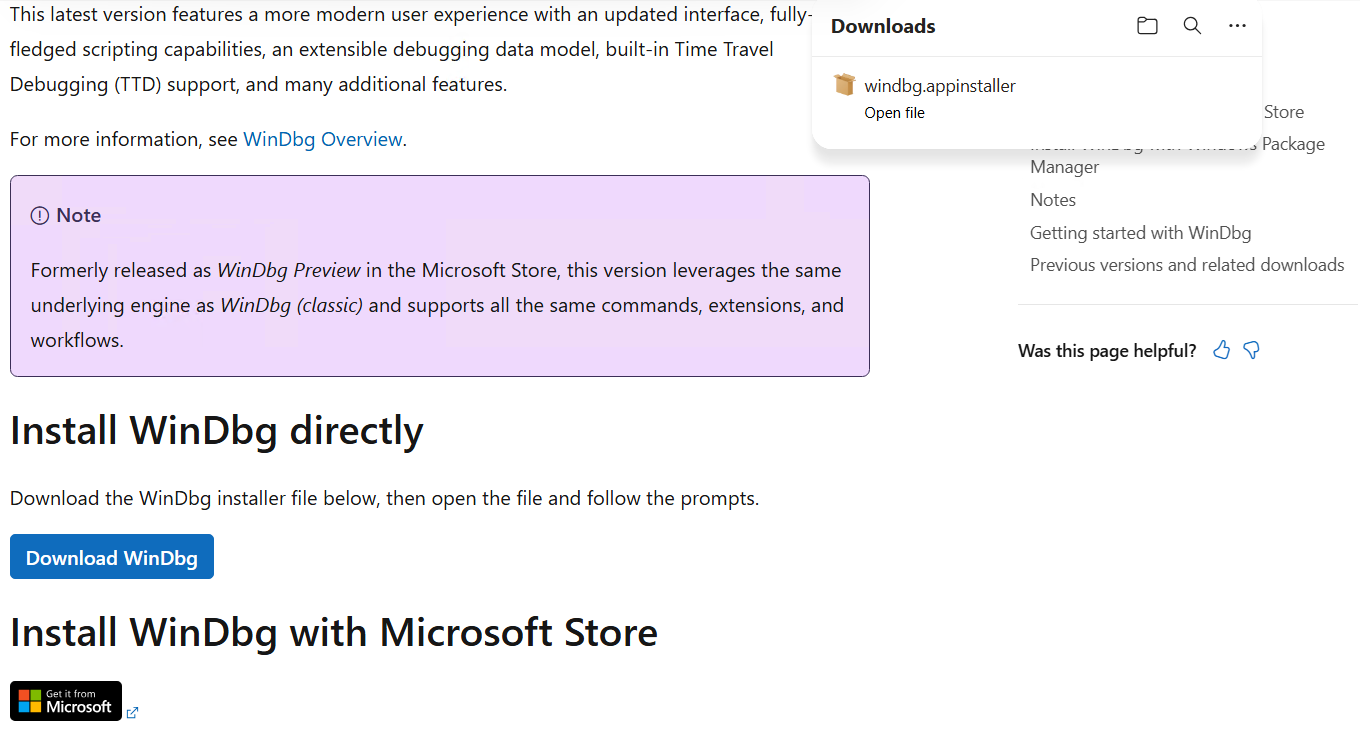Click the windbg.appinstaller package icon
Viewport: 1360px width, 751px height.
click(845, 85)
